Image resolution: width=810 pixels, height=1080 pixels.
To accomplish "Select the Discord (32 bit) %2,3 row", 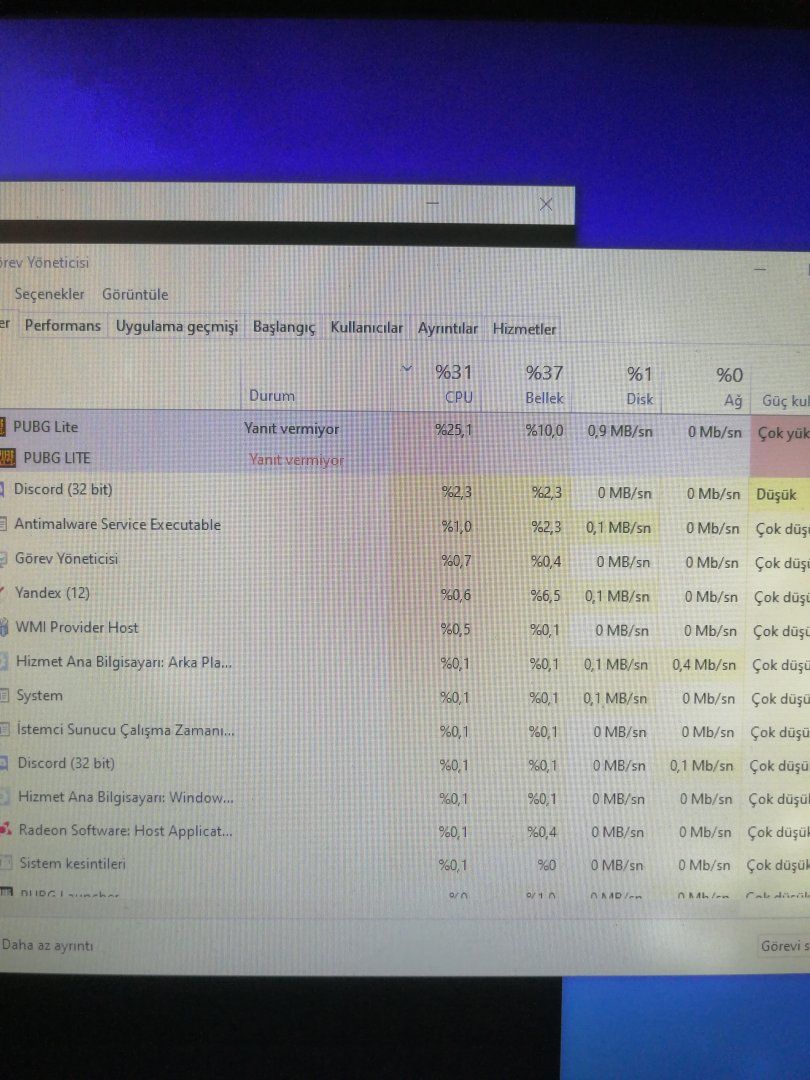I will 405,491.
